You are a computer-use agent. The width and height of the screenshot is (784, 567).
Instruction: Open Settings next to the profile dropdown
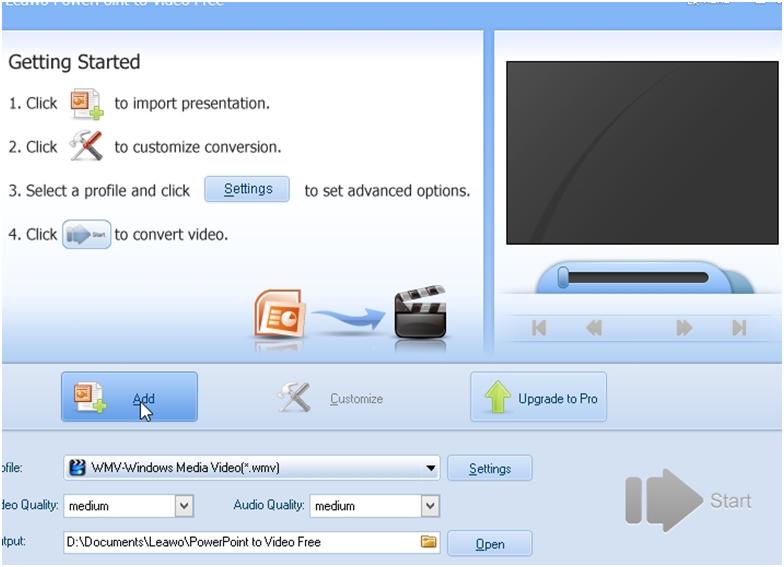(x=489, y=468)
